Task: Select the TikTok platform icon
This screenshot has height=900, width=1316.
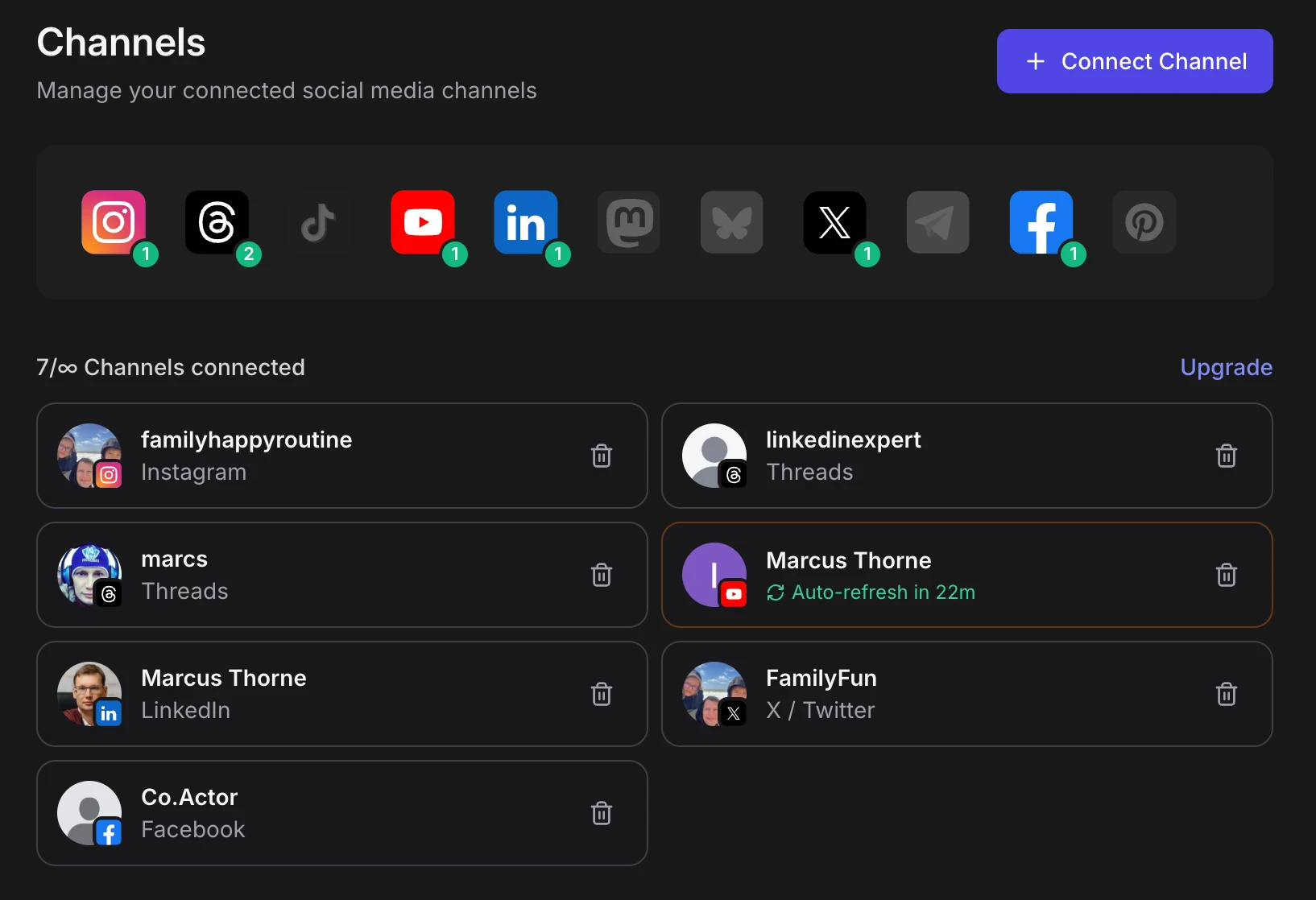Action: [320, 222]
